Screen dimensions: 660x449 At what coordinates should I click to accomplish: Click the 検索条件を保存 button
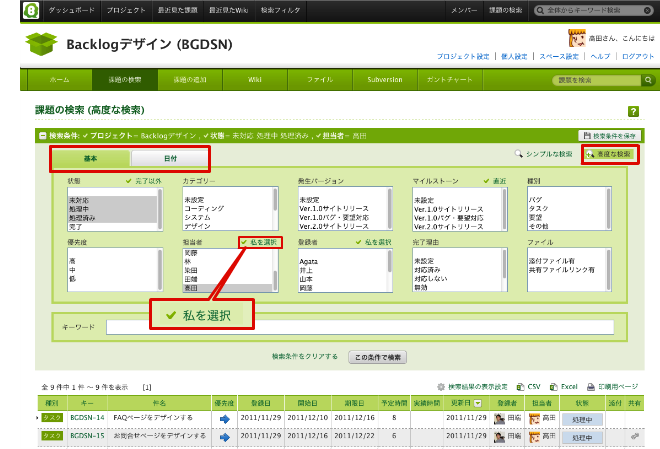point(610,135)
